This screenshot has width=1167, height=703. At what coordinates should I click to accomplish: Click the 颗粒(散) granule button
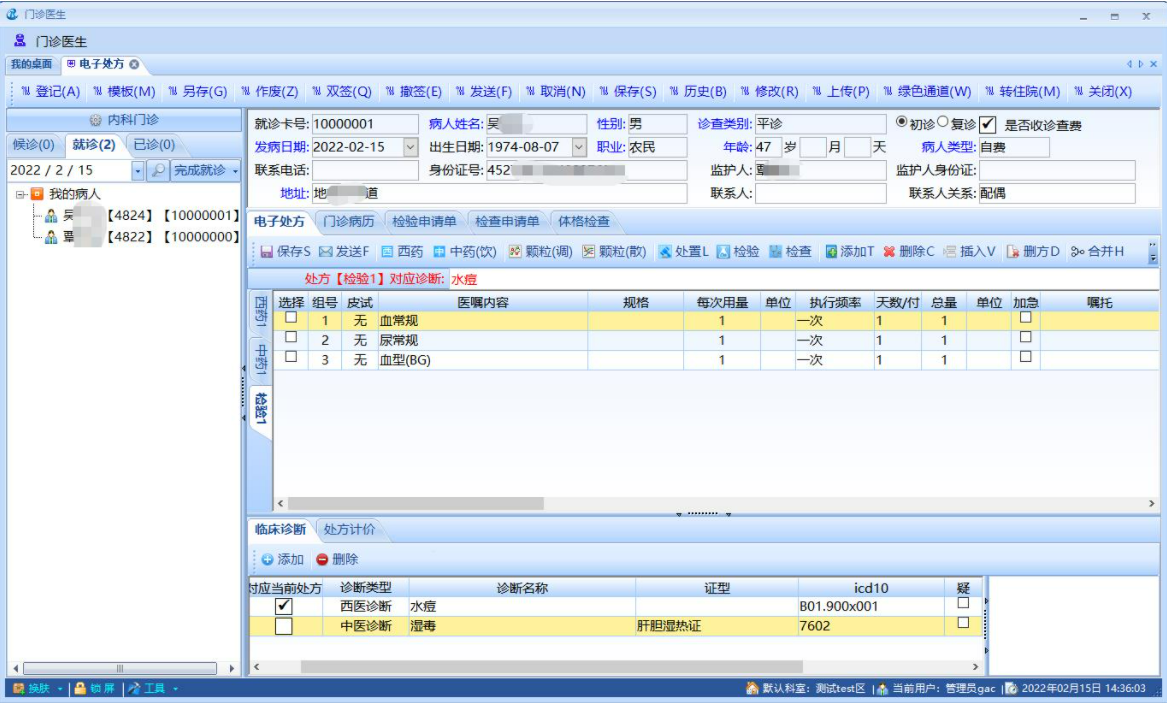(614, 251)
